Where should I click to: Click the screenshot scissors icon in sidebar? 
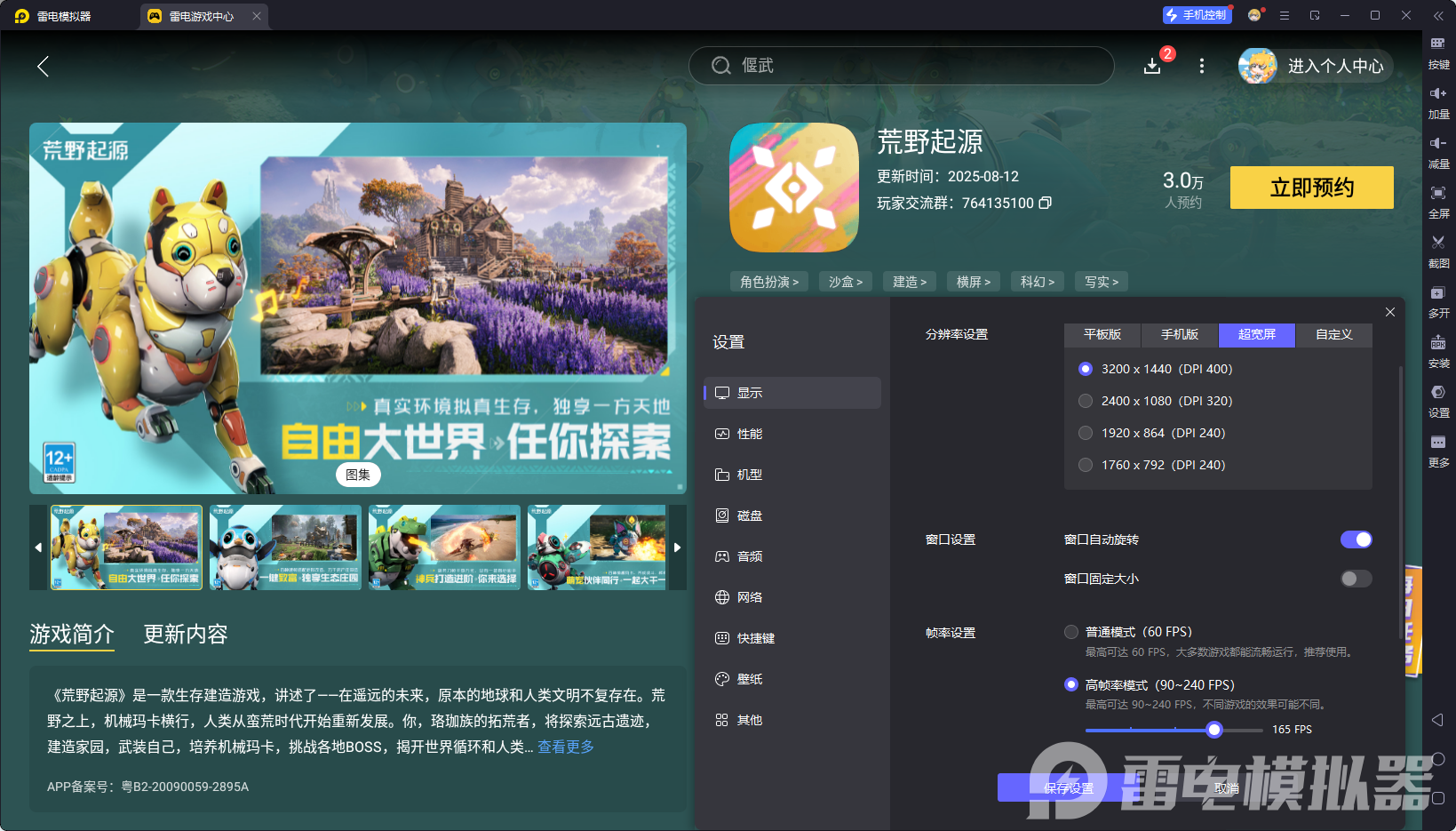tap(1438, 243)
